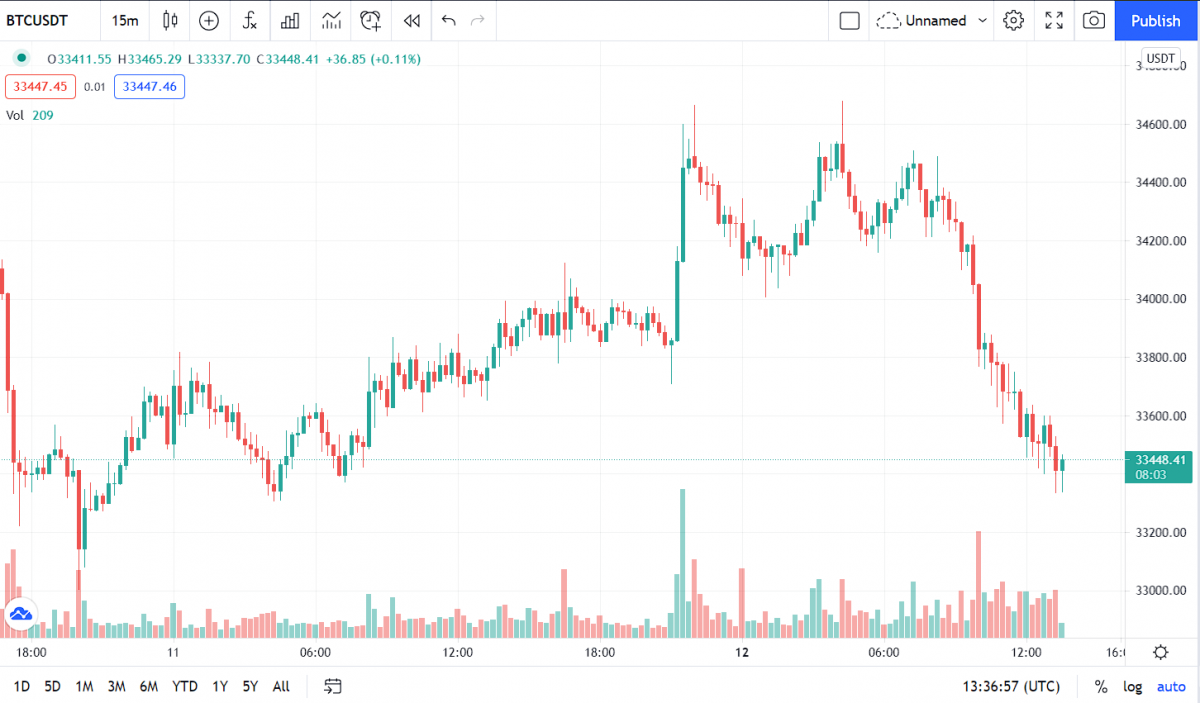
Task: Click the blue Publish button
Action: (x=1156, y=20)
